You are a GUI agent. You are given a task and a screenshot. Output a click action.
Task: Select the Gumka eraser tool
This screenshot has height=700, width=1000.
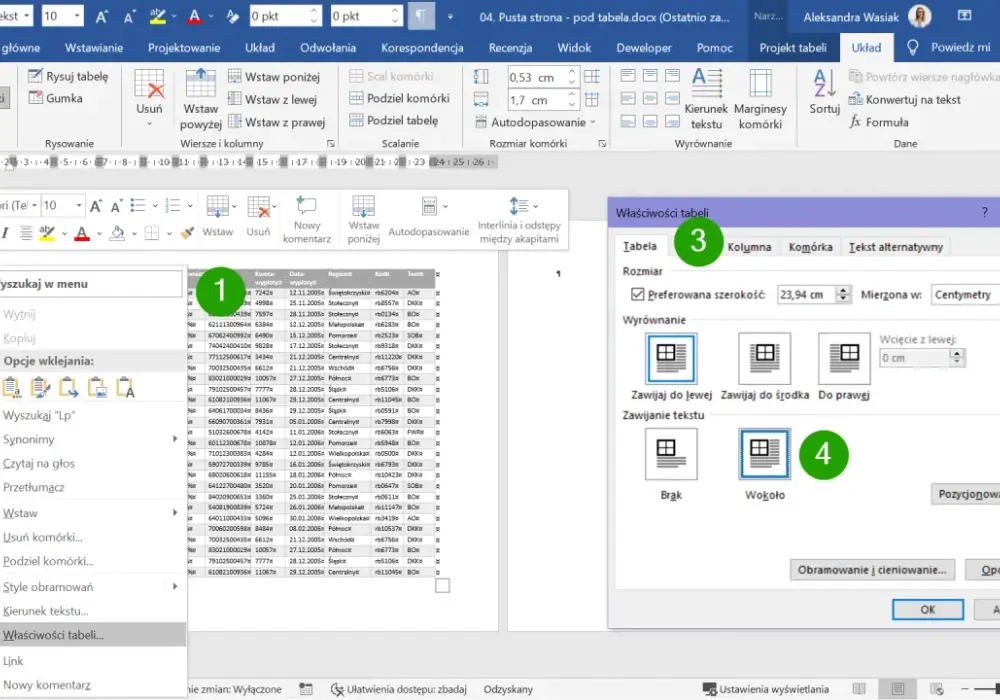(x=55, y=98)
